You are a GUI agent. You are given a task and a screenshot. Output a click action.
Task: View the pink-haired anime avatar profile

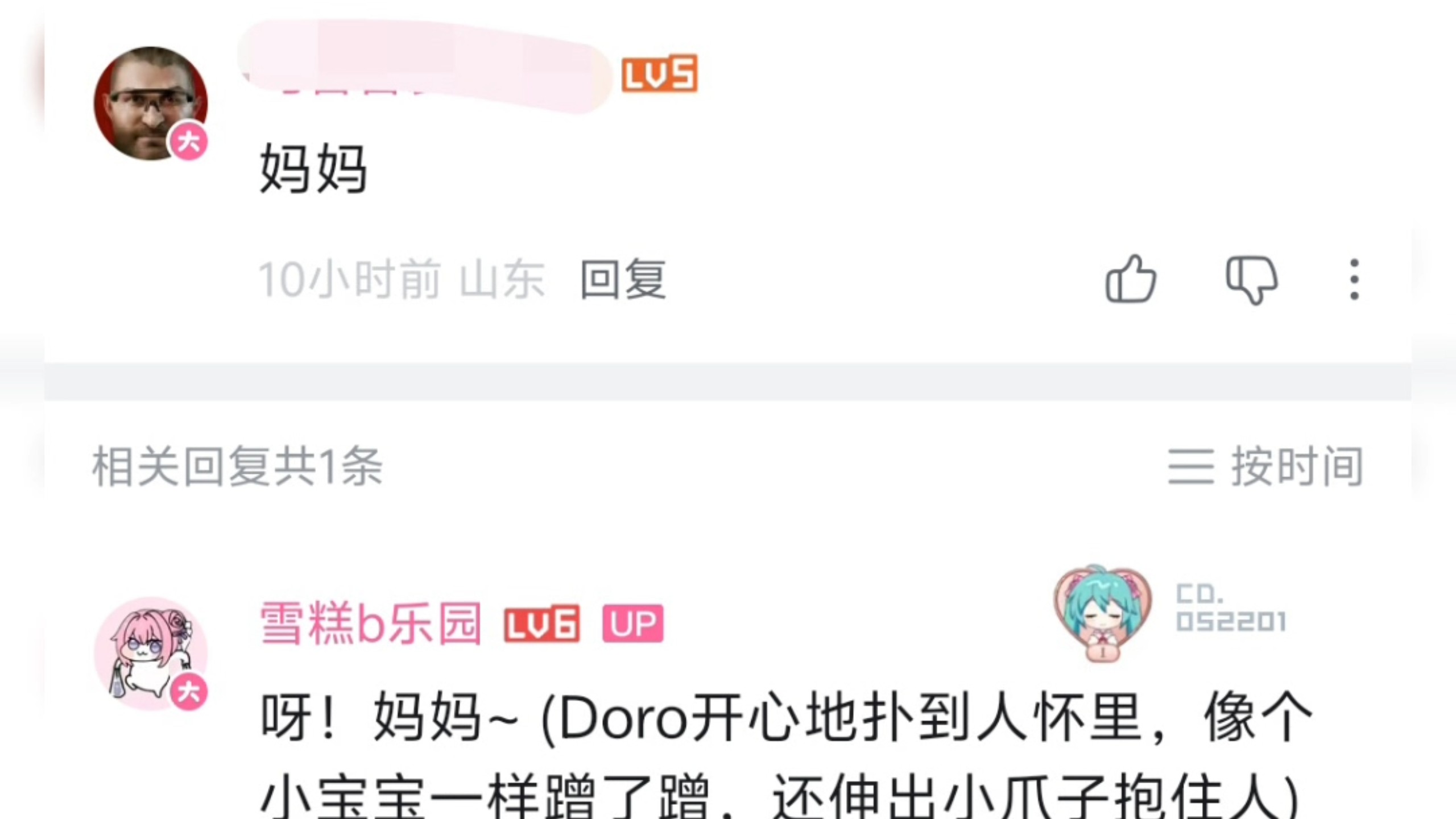coord(151,653)
